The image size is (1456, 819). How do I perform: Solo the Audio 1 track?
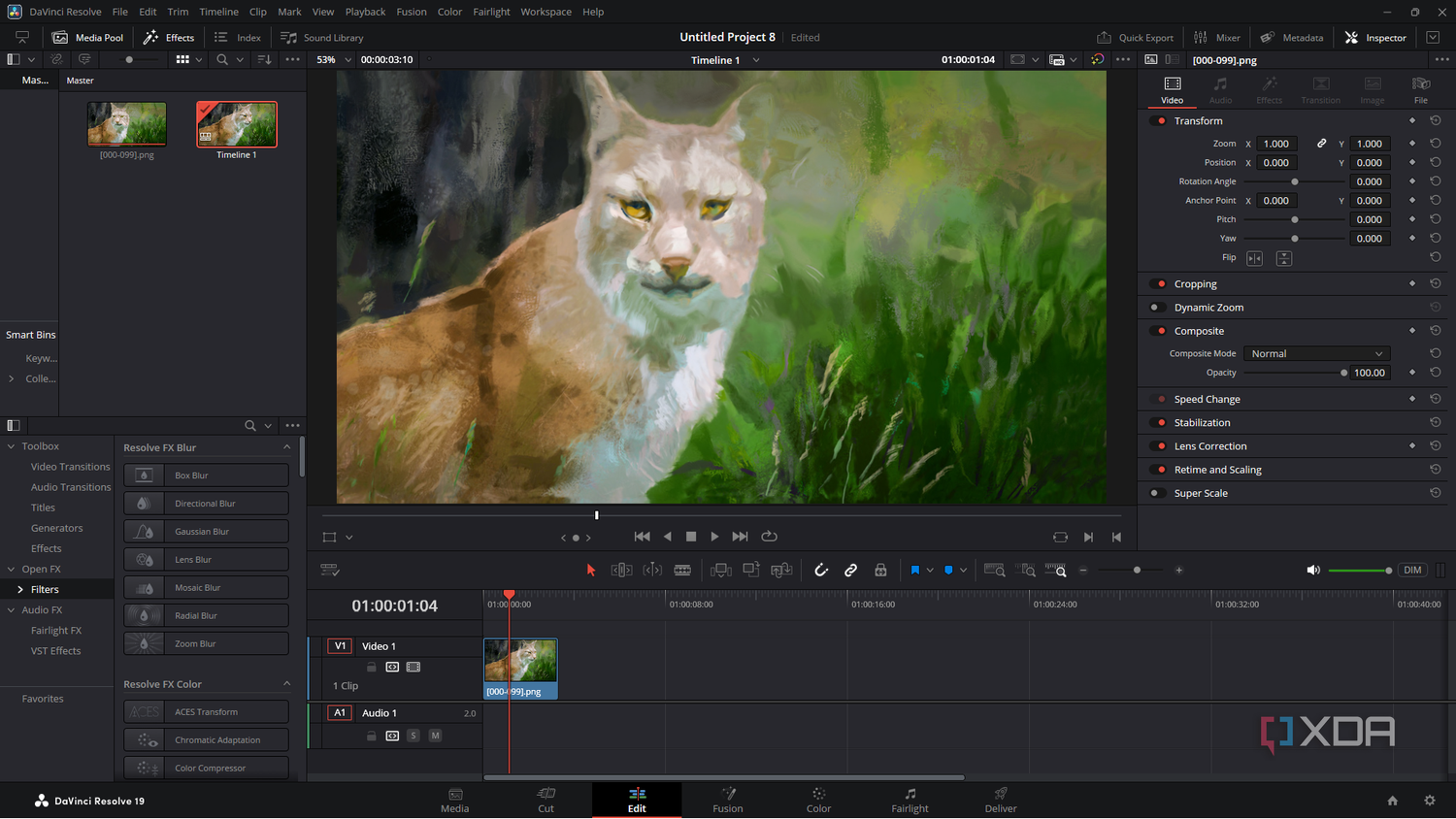(x=414, y=736)
